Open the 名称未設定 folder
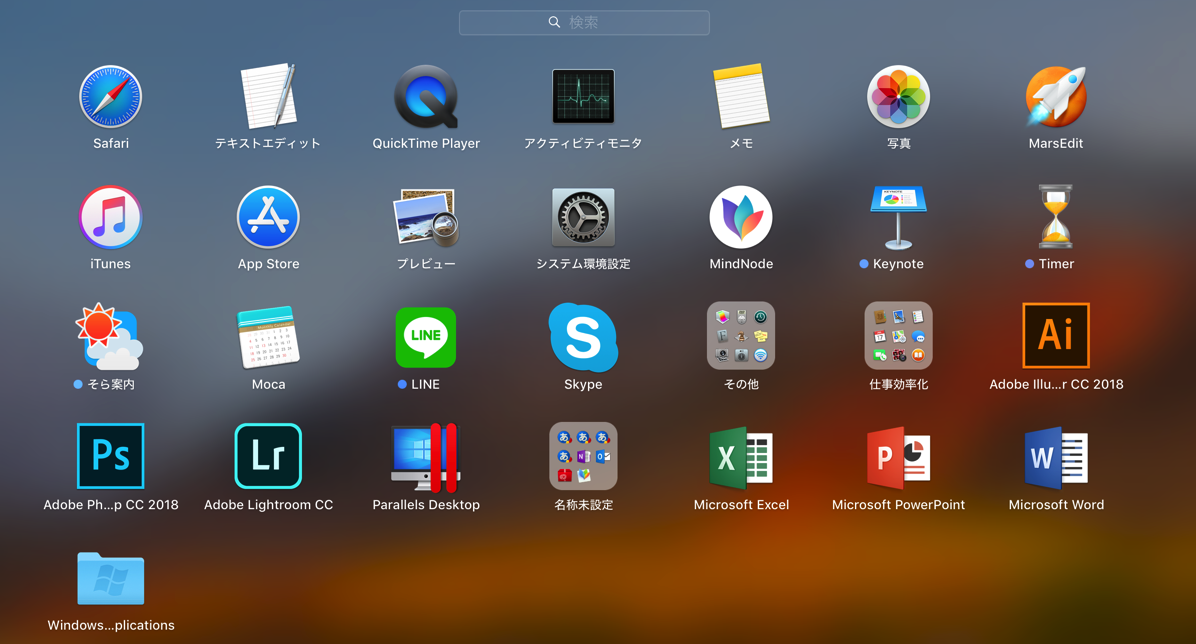This screenshot has height=644, width=1196. (583, 456)
